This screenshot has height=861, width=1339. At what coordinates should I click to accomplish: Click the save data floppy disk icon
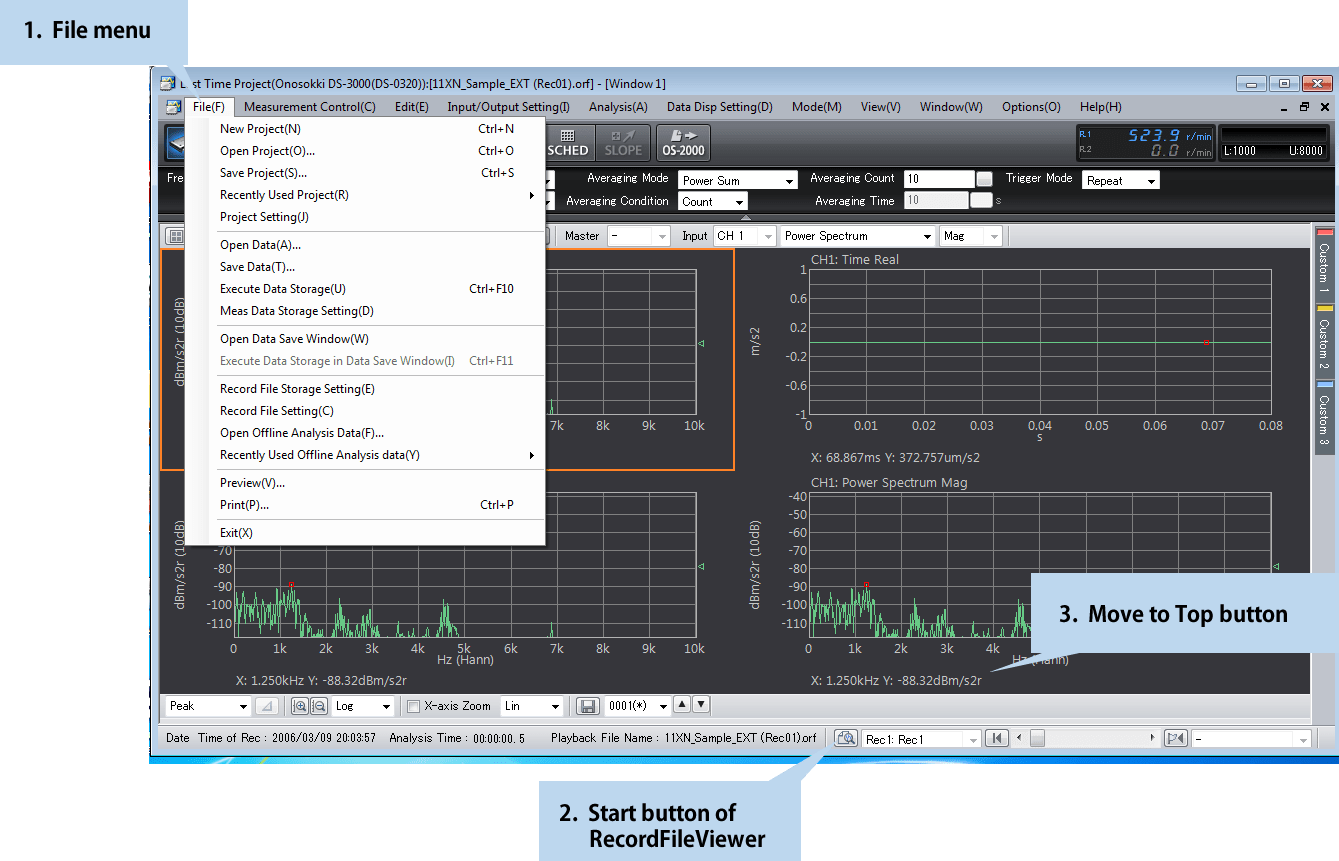[x=588, y=706]
